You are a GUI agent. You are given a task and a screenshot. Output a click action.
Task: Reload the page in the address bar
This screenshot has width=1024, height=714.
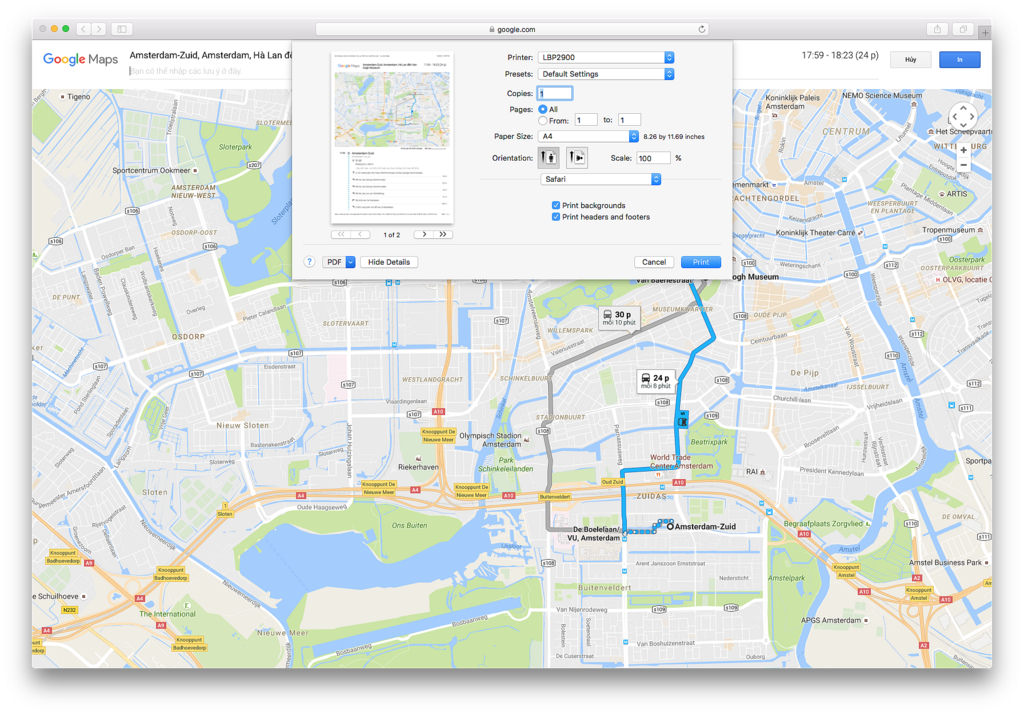701,29
